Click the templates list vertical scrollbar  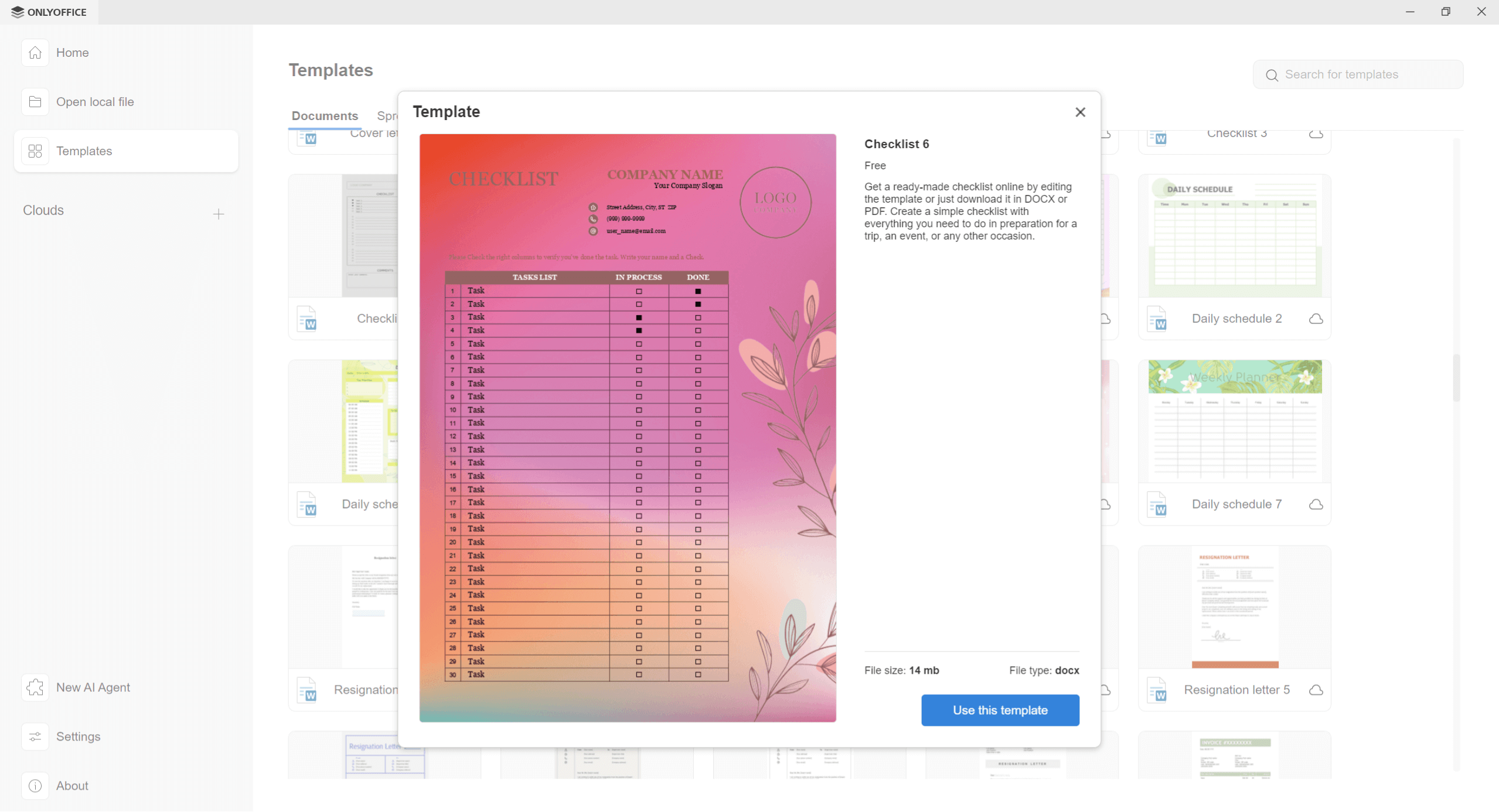[1456, 378]
